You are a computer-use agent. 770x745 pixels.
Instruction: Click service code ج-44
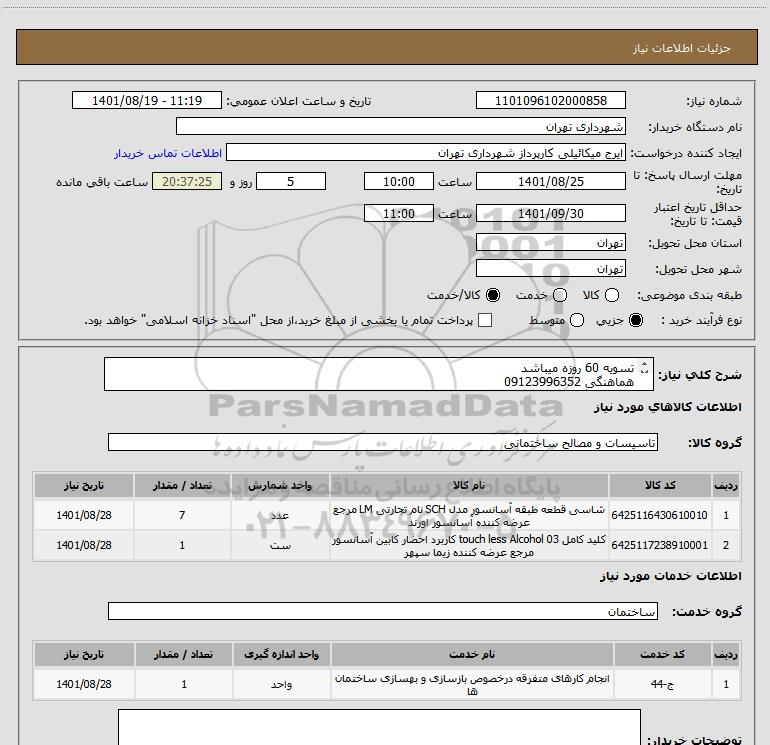tap(662, 684)
